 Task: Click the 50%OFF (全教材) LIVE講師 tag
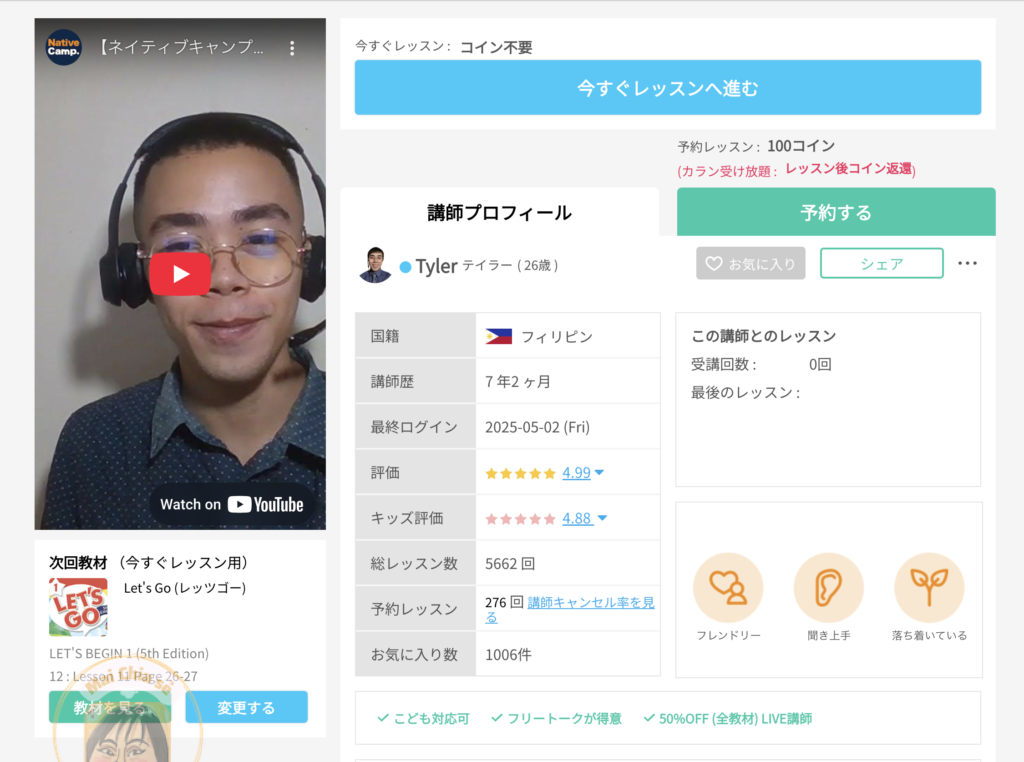click(x=728, y=718)
